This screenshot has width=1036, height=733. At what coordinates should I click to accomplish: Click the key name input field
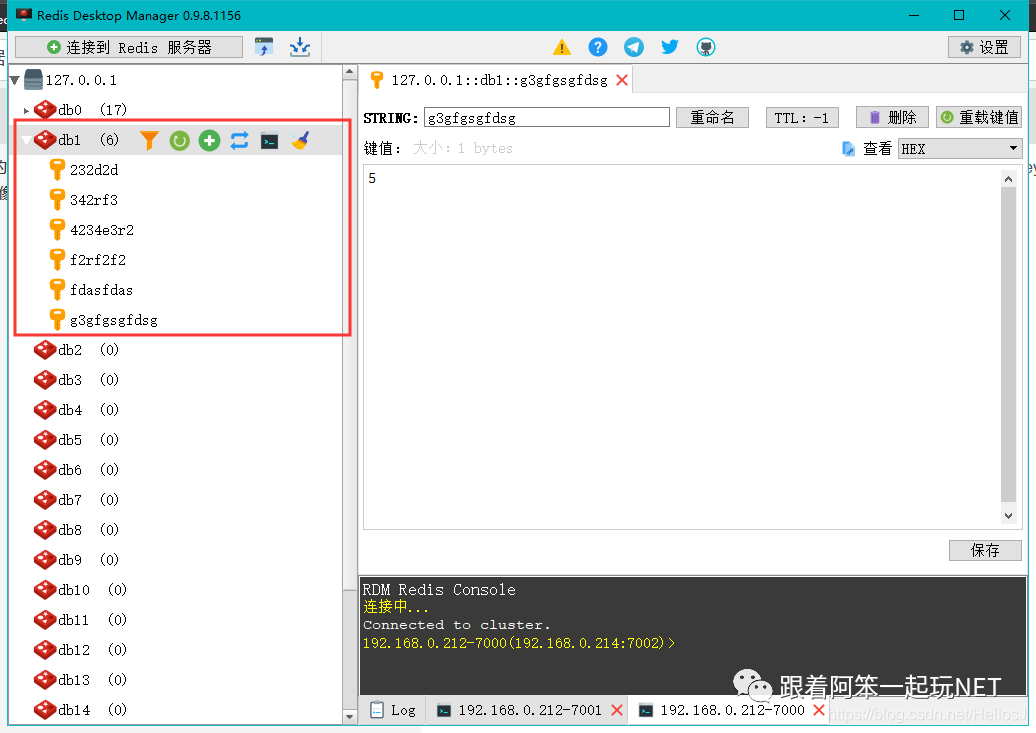click(x=546, y=118)
